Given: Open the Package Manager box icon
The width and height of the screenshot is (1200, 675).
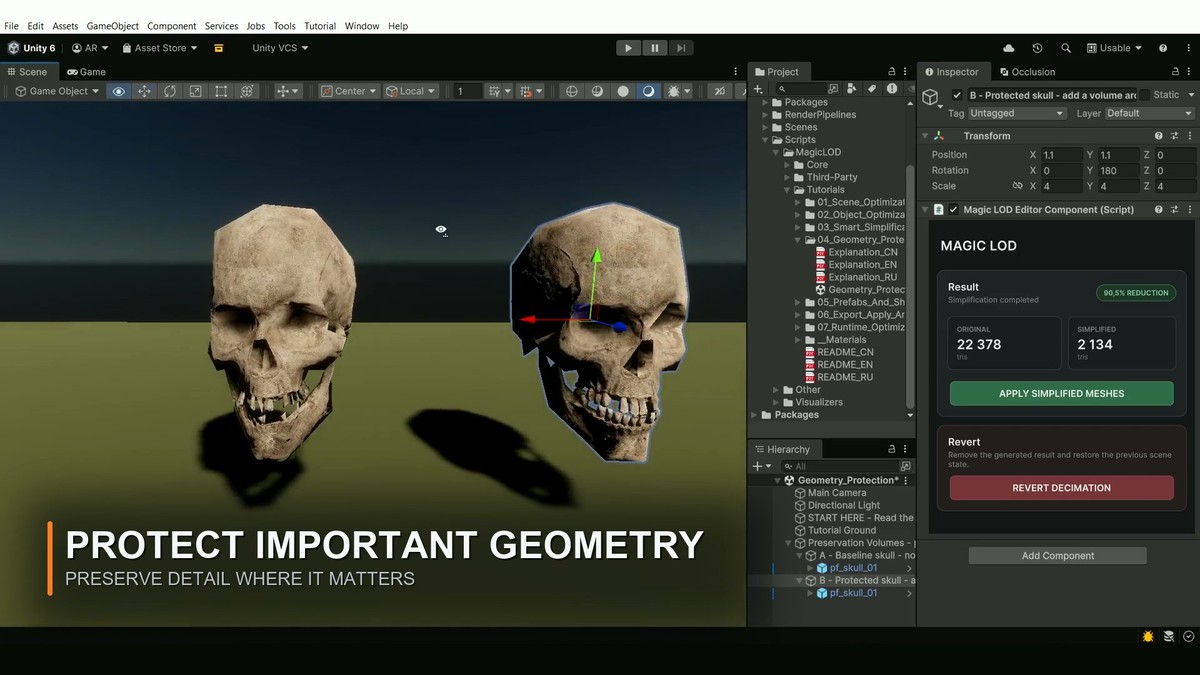Looking at the screenshot, I should 218,48.
